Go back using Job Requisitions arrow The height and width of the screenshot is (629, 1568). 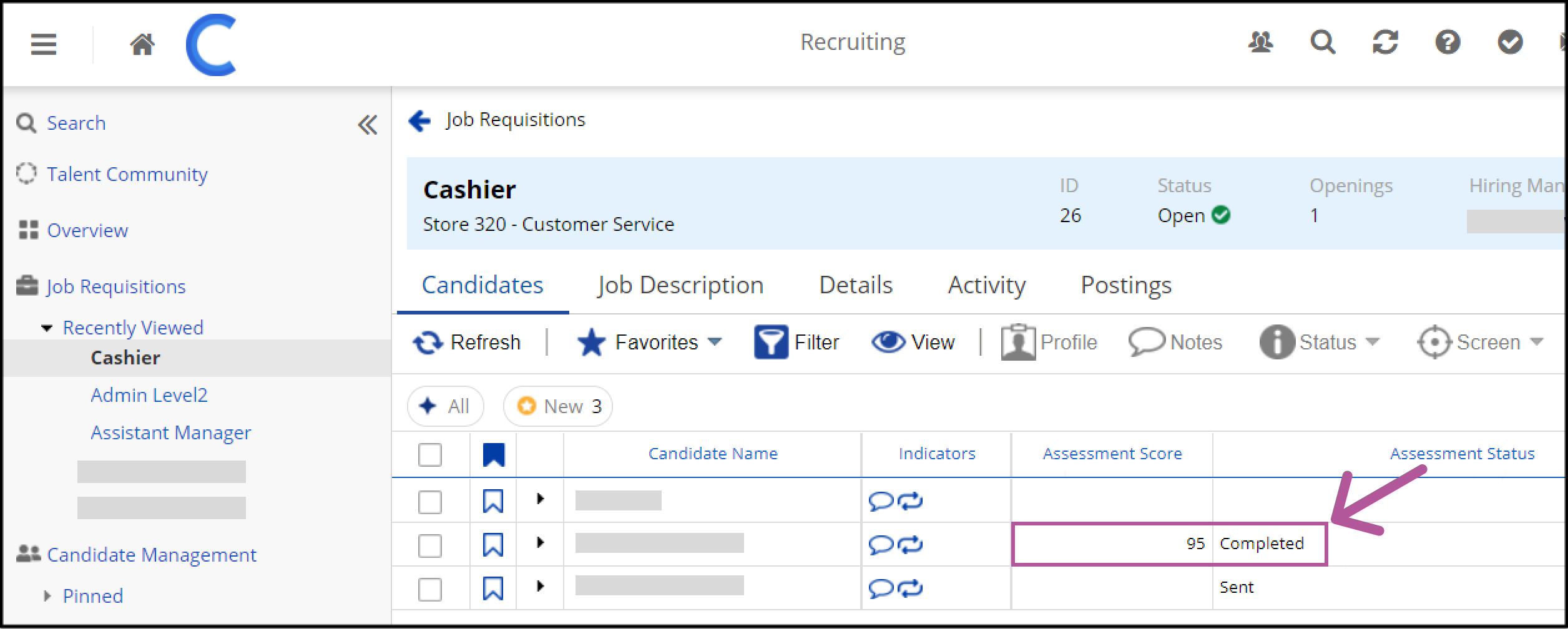pyautogui.click(x=420, y=120)
